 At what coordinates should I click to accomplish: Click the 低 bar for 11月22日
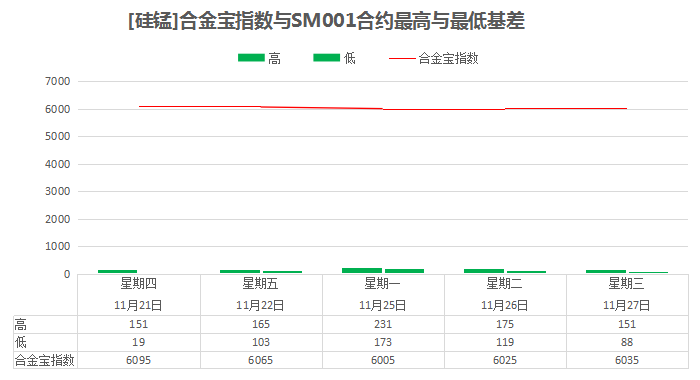point(282,272)
